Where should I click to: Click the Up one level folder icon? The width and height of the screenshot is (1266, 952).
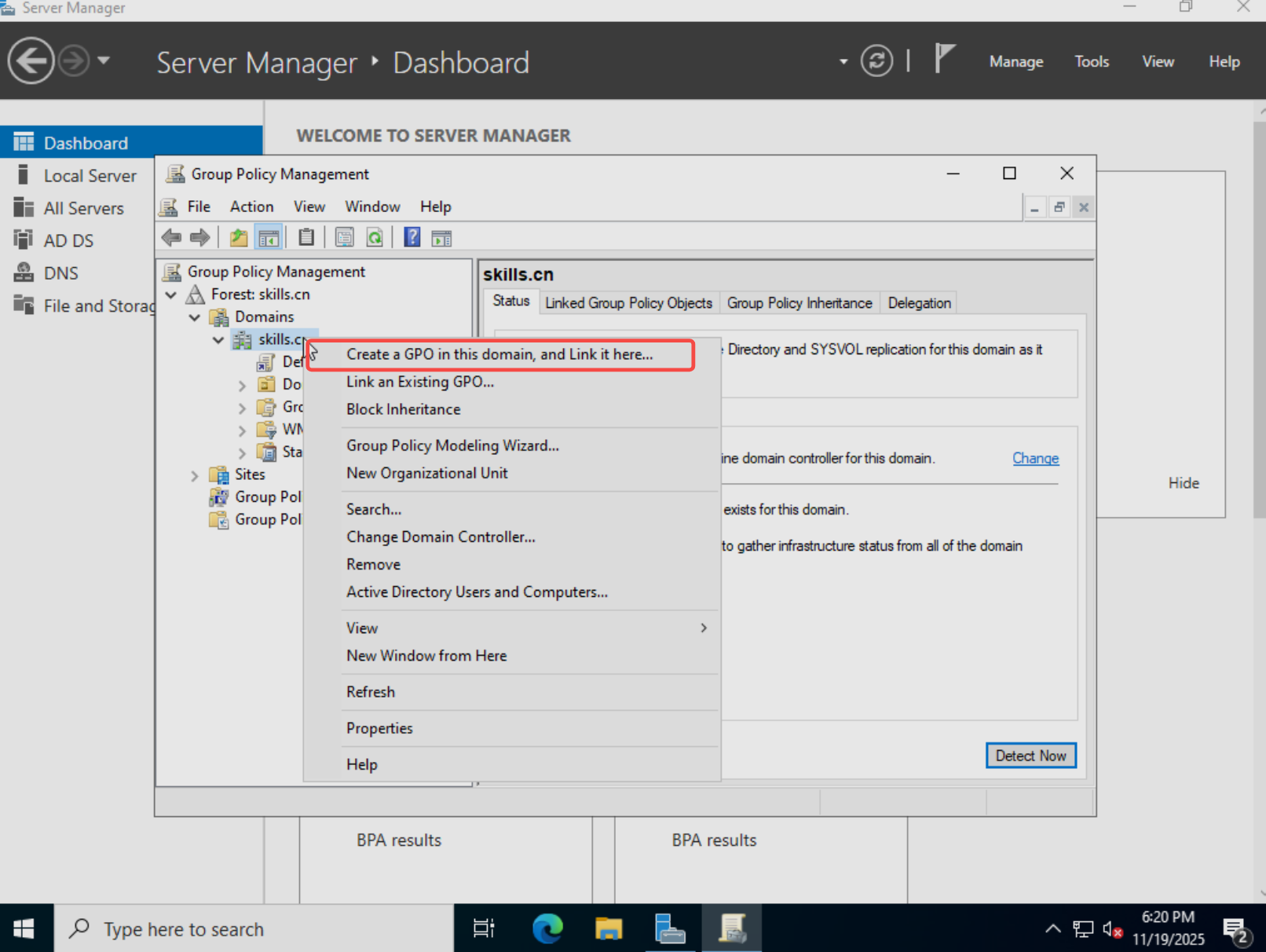239,237
